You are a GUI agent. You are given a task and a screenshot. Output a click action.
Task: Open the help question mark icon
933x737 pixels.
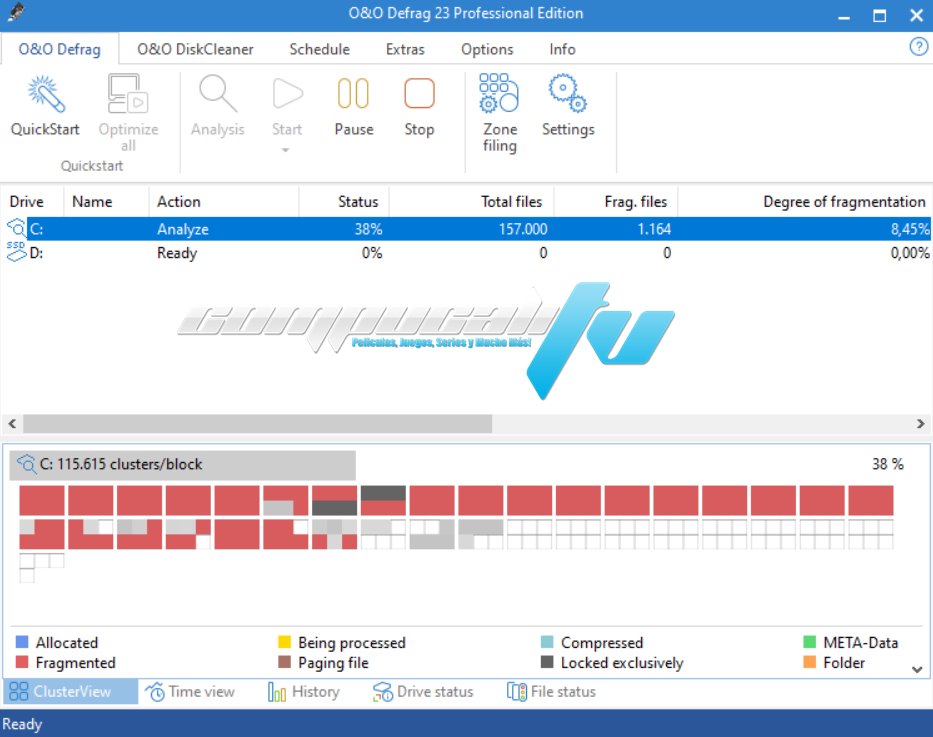tap(919, 46)
